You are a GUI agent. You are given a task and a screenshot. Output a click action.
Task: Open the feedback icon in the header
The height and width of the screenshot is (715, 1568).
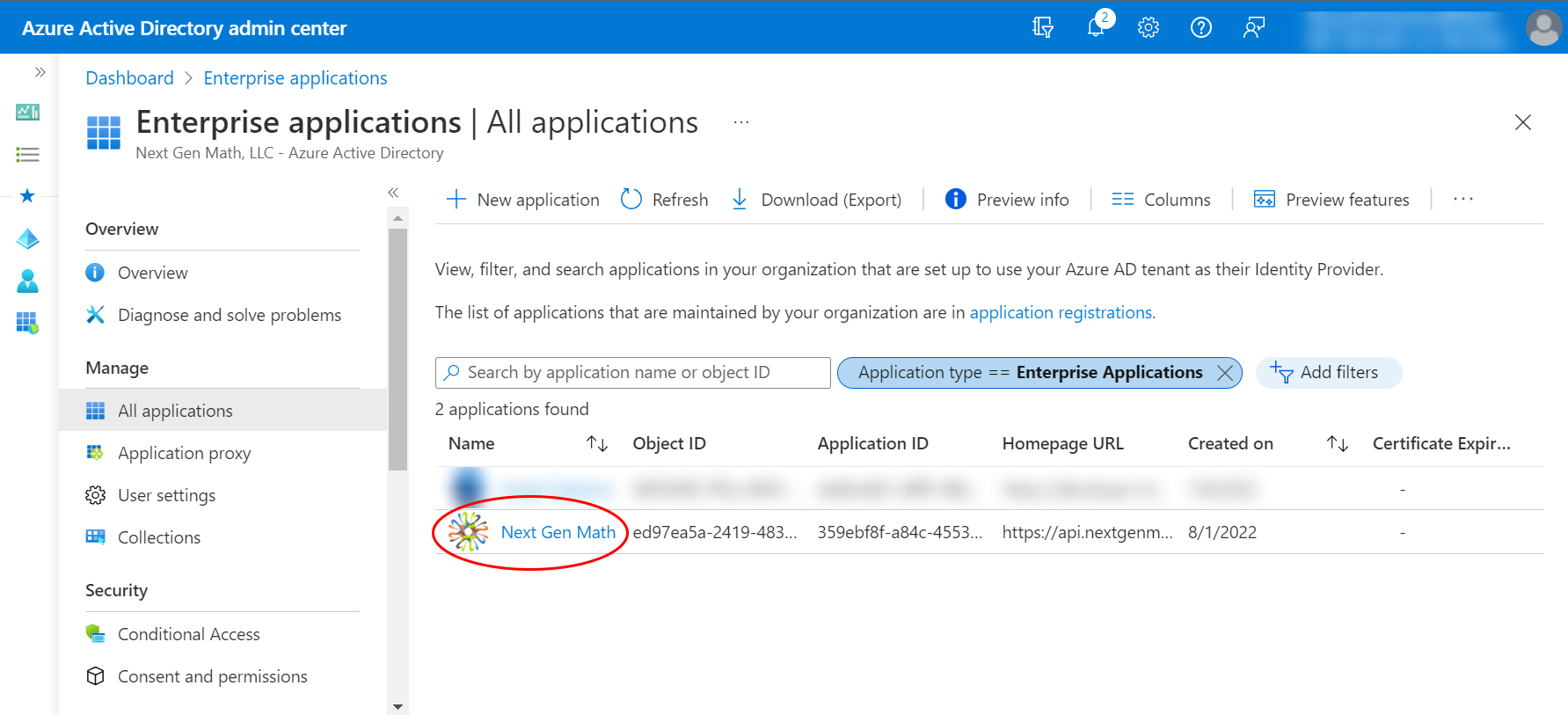coord(1254,27)
